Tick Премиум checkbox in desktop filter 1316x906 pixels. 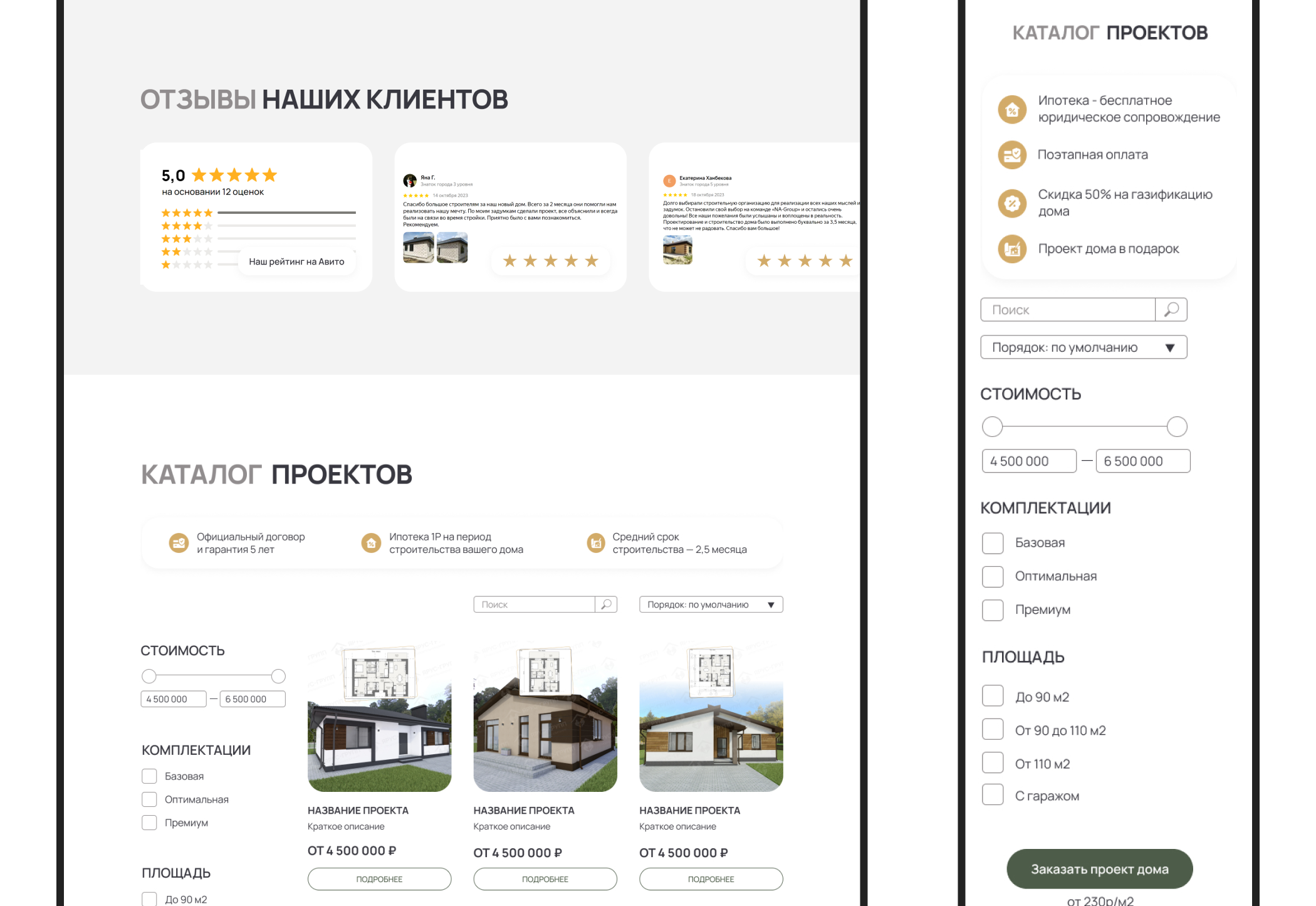tap(149, 823)
